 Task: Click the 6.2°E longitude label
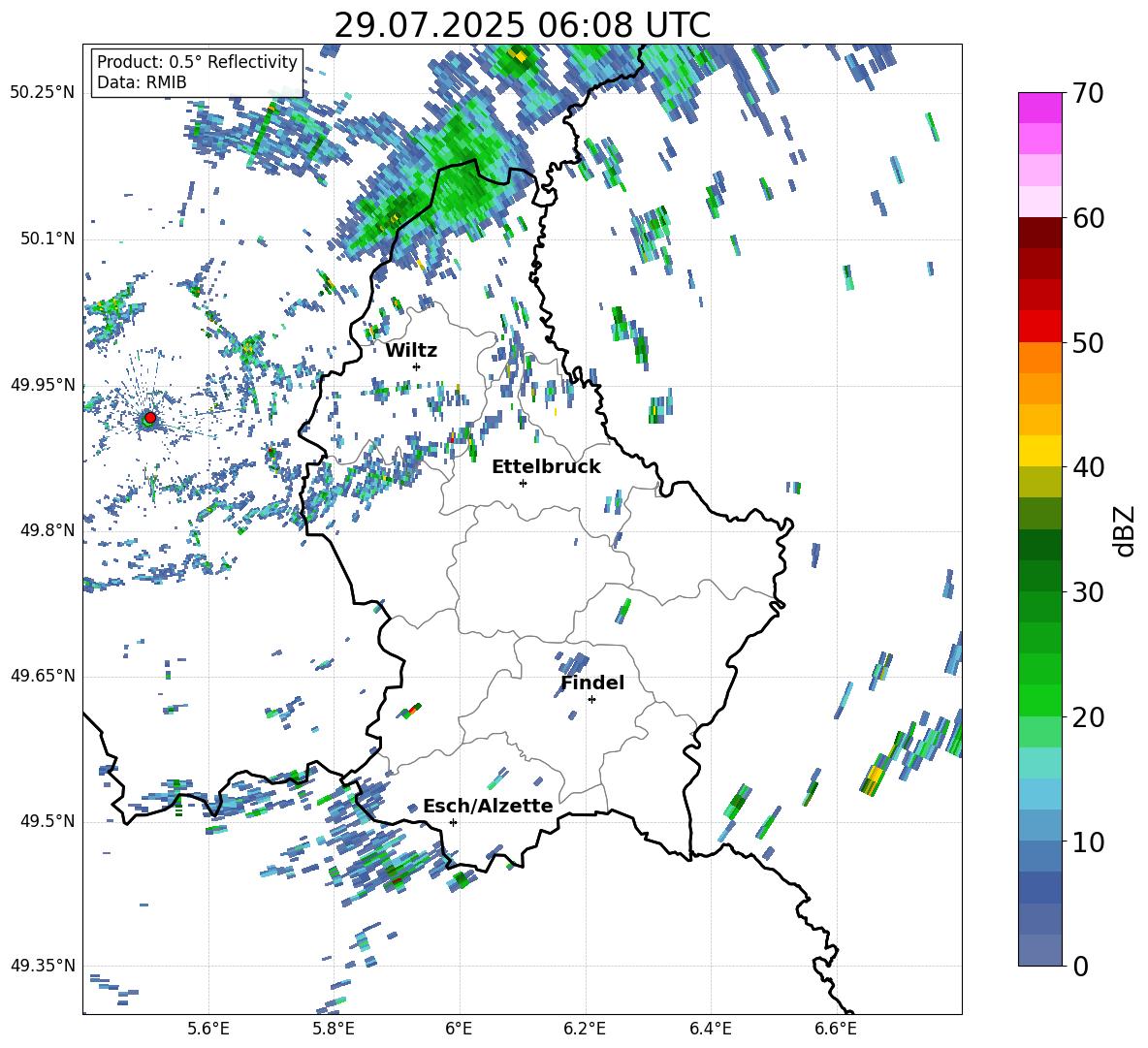point(585,1029)
